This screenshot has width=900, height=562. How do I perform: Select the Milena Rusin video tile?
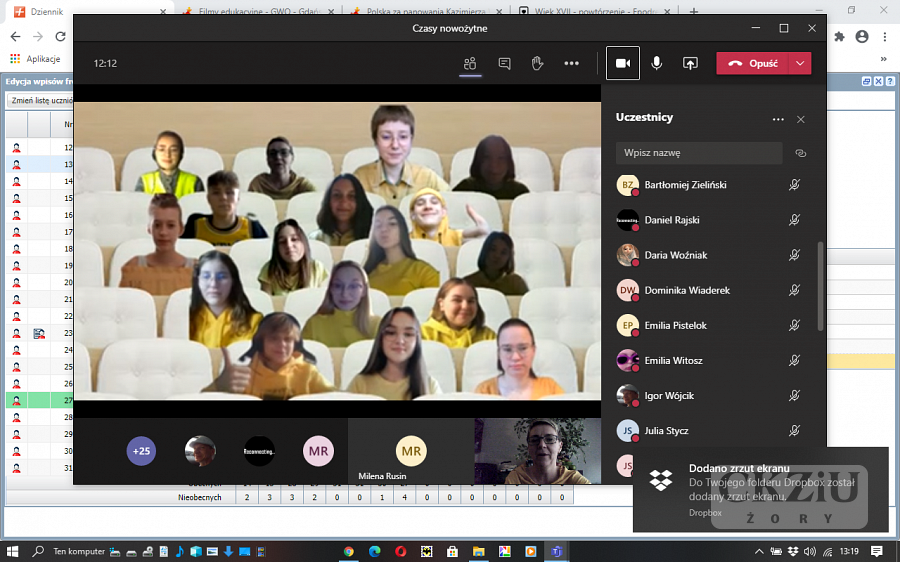click(411, 451)
